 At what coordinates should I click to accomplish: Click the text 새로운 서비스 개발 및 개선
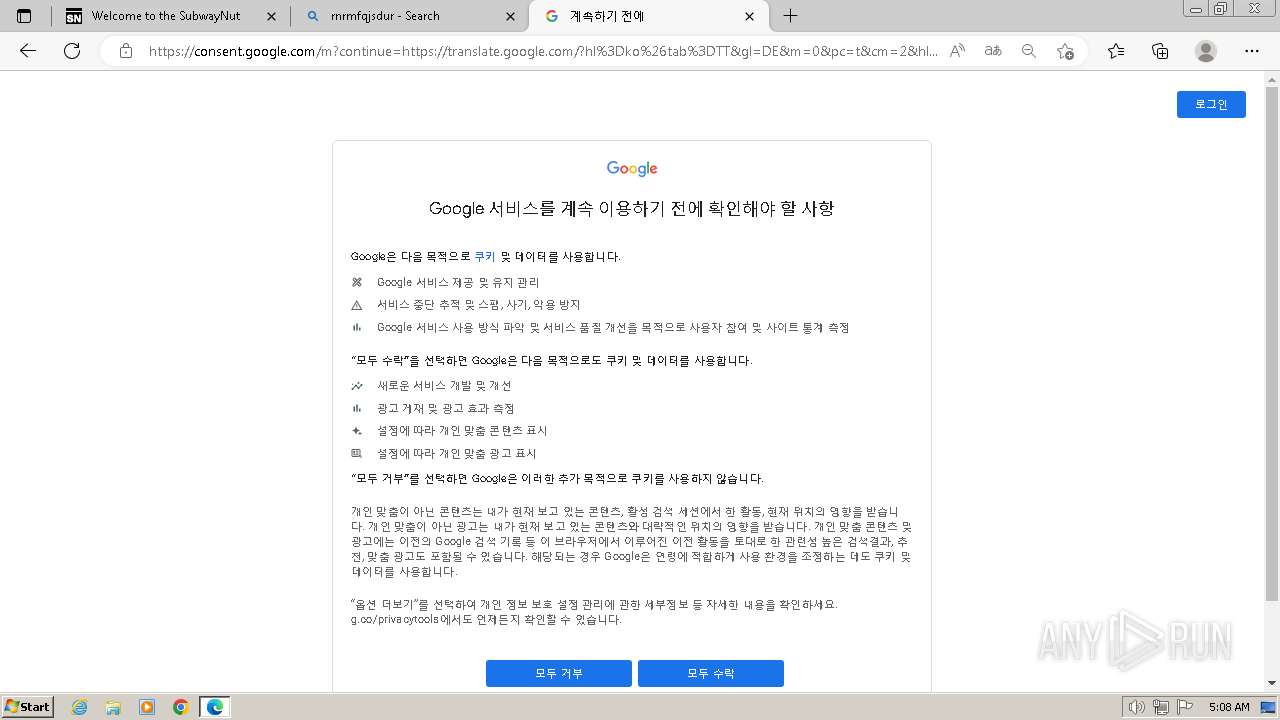[x=444, y=386]
